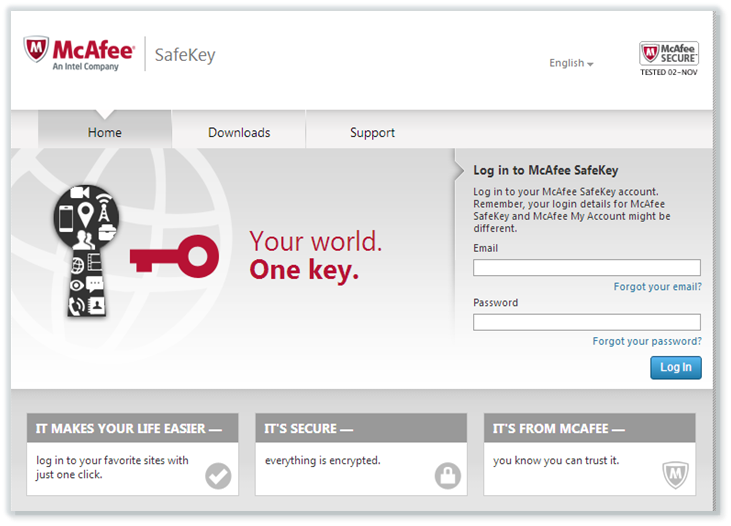Click the Forgot your email link

pos(657,287)
